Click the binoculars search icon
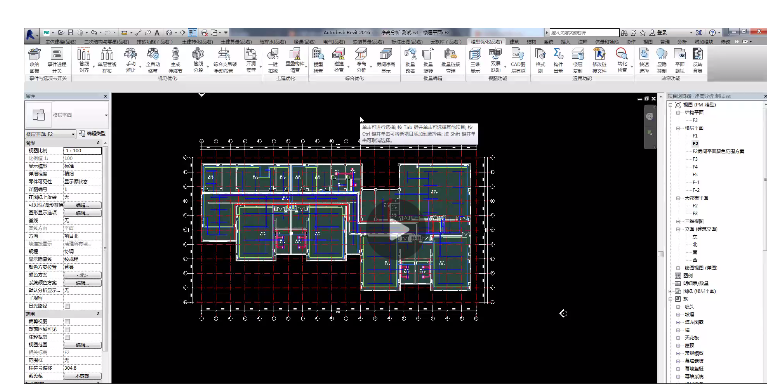This screenshot has width=767, height=384. tap(624, 33)
